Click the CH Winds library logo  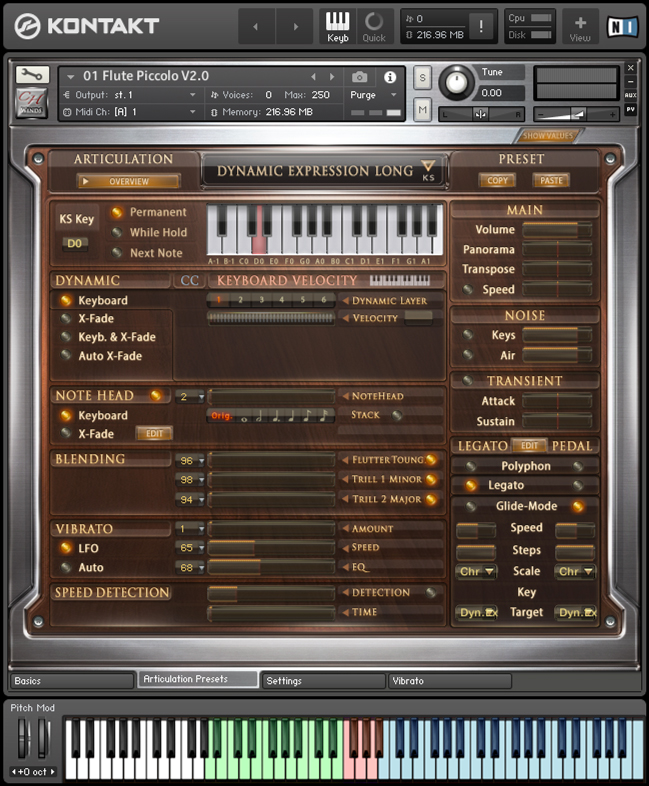point(32,103)
